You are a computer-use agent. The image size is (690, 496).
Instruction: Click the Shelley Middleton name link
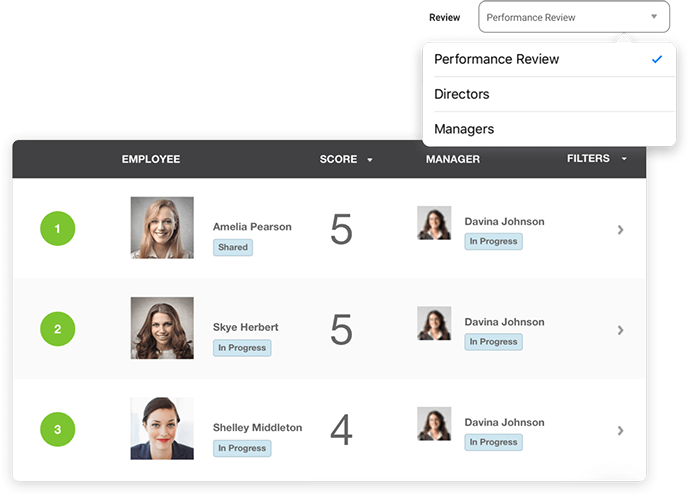[x=257, y=427]
